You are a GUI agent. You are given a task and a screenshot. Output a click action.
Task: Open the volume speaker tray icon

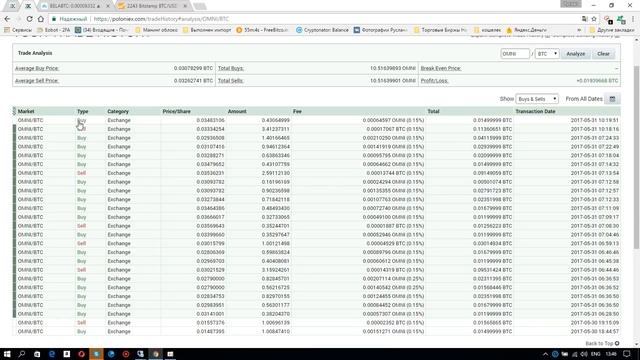(x=584, y=354)
